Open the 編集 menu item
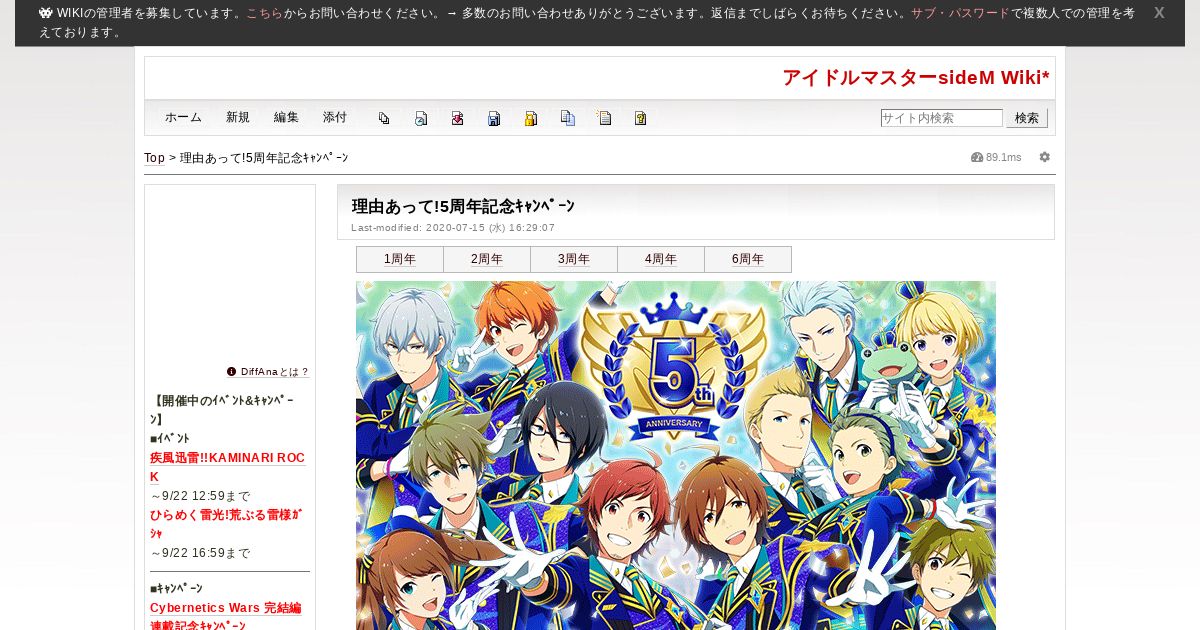The image size is (1200, 630). tap(286, 117)
